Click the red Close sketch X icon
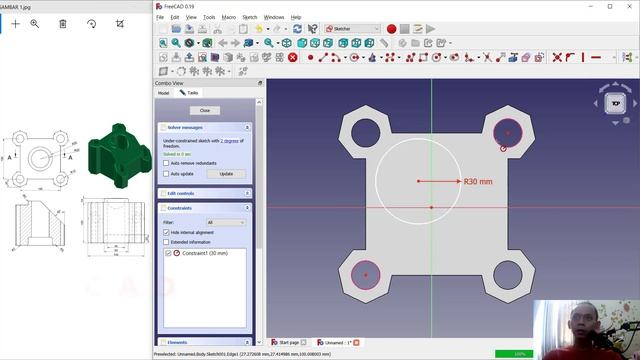640x360 pixels. 293,58
